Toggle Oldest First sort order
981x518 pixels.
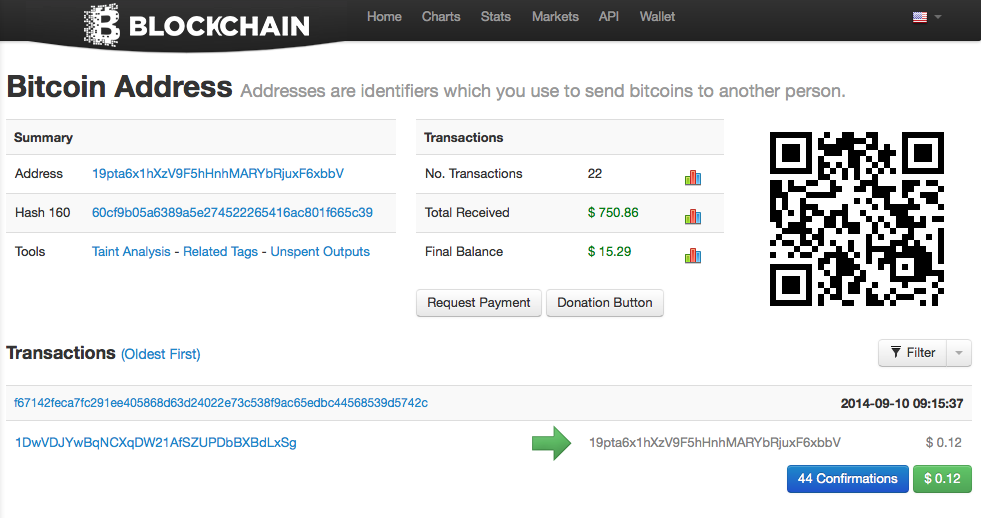coord(161,354)
